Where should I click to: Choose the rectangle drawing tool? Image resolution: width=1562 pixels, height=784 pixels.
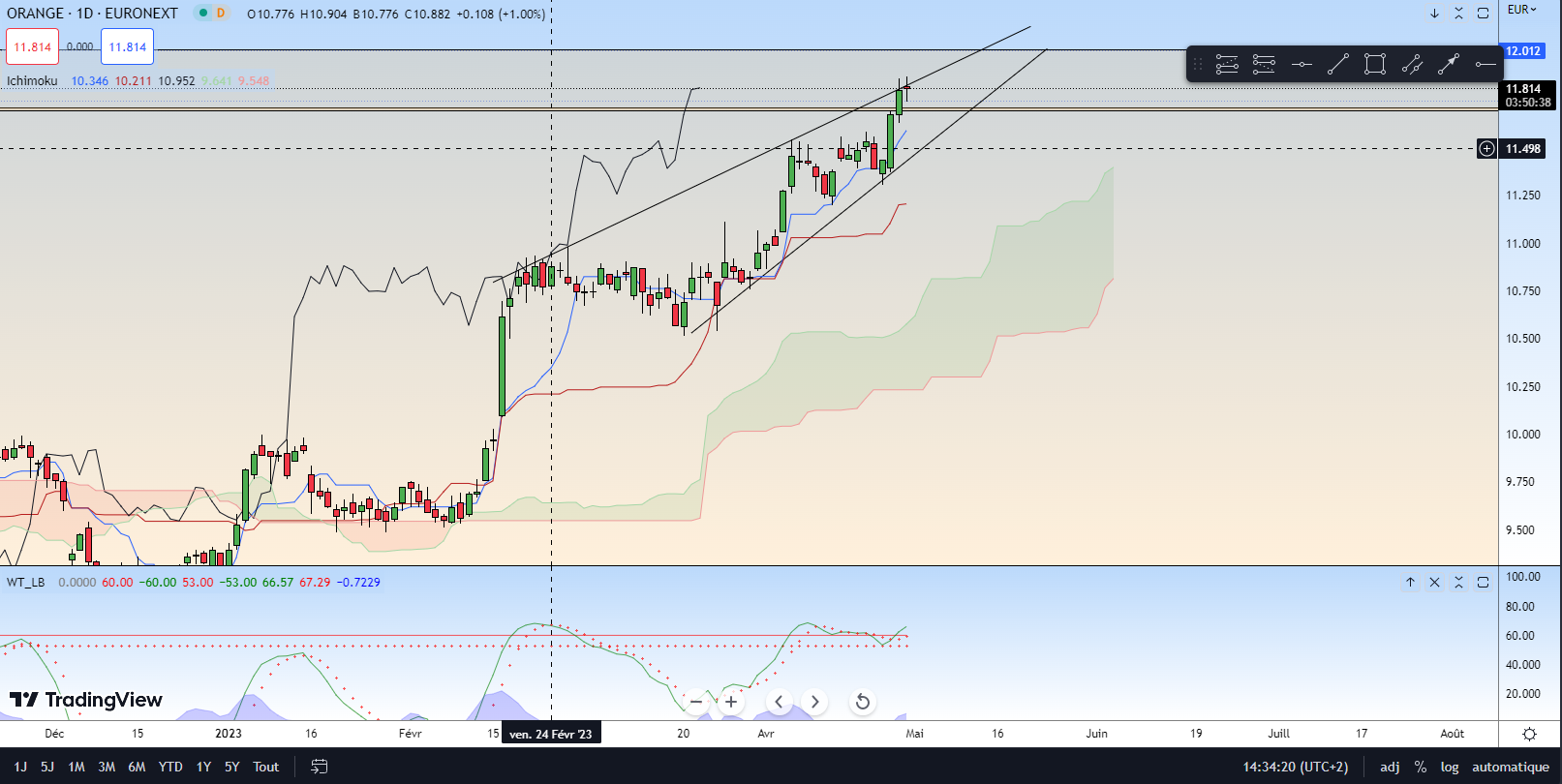click(x=1375, y=65)
